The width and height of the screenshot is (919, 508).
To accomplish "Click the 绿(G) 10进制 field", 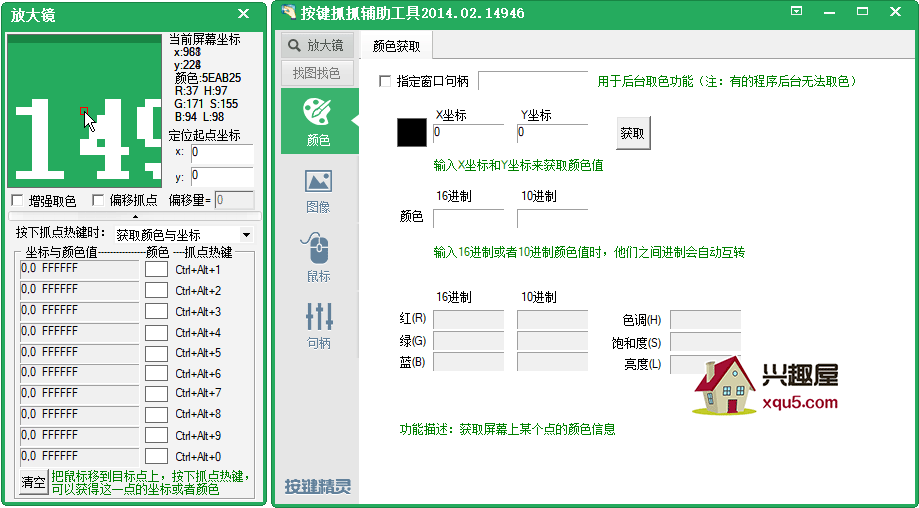I will 552,341.
